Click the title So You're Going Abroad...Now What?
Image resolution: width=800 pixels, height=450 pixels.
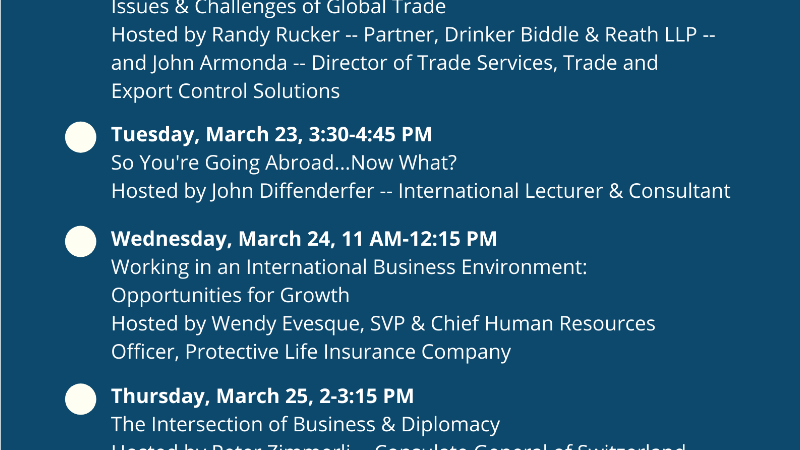pos(284,163)
